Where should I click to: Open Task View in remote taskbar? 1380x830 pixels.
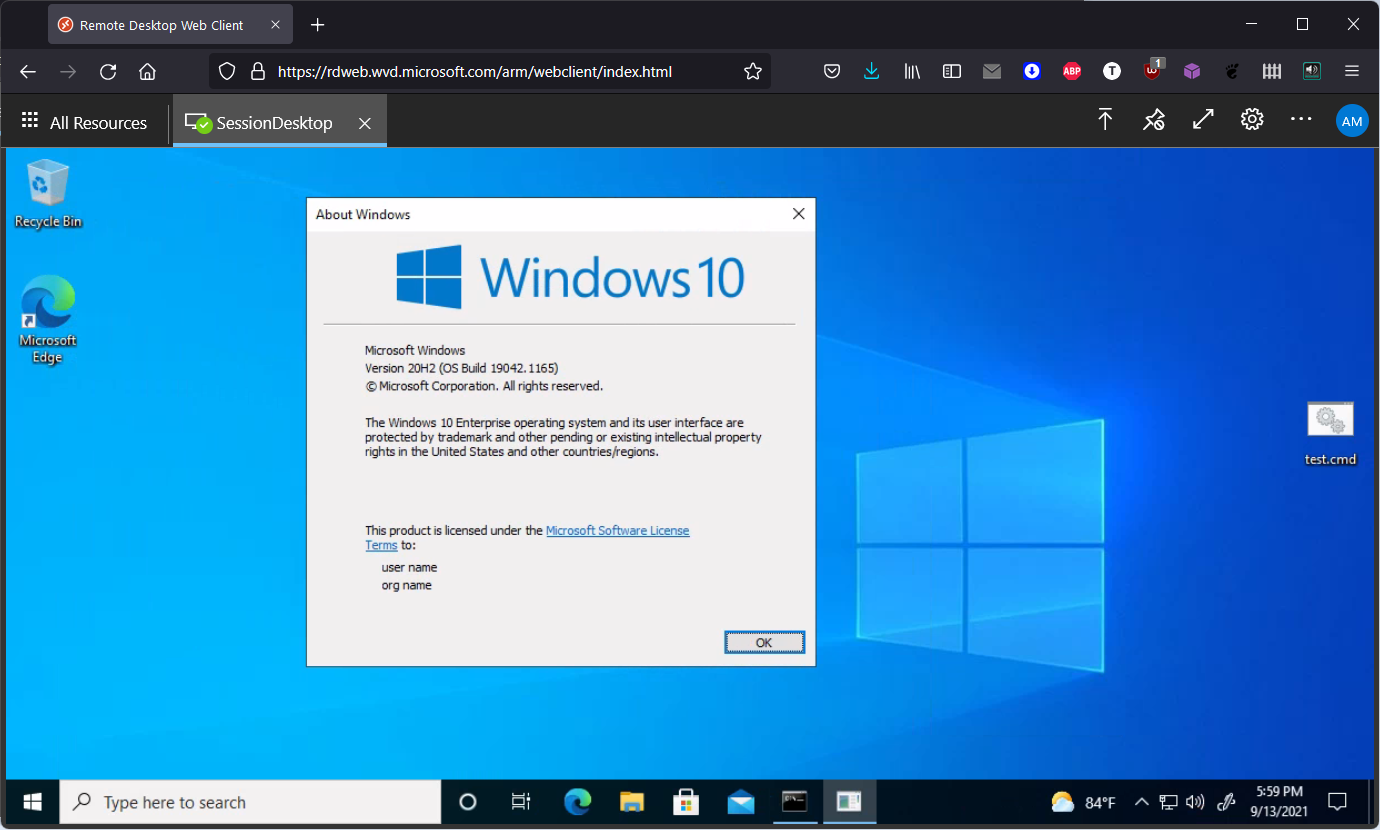tap(521, 802)
